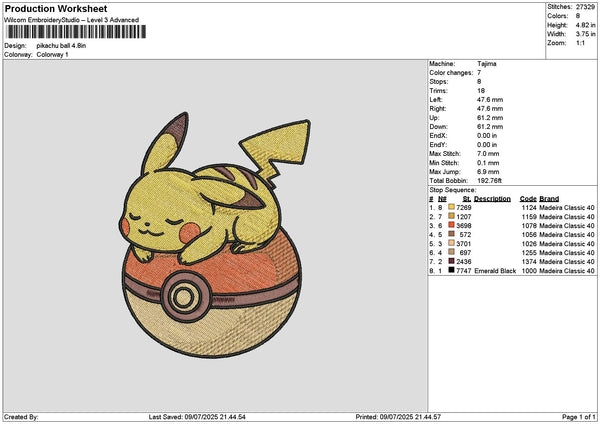Click the Code column header
Image resolution: width=600 pixels, height=424 pixels.
[528, 199]
